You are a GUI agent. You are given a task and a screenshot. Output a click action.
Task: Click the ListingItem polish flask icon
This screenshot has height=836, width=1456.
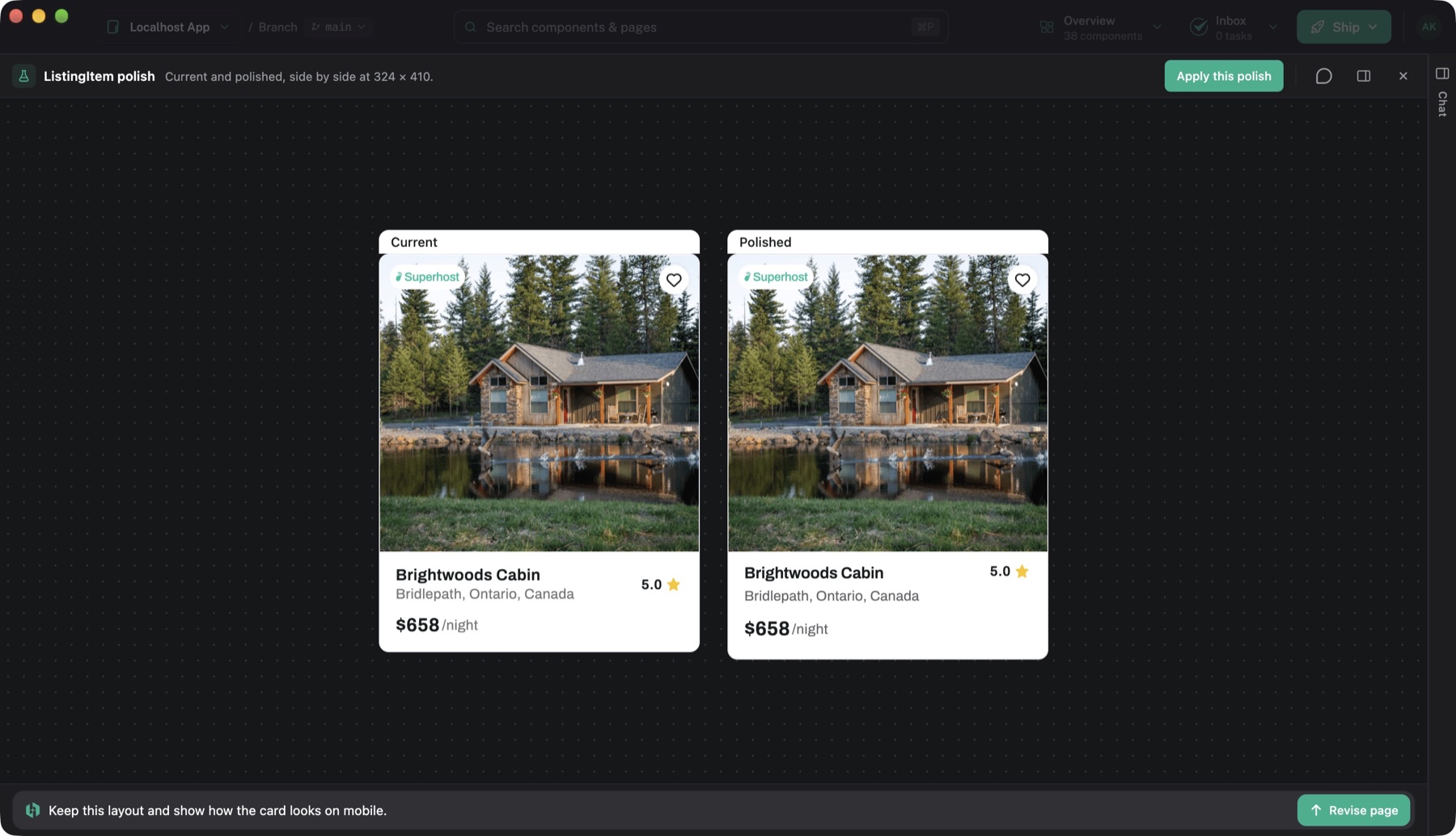coord(23,76)
